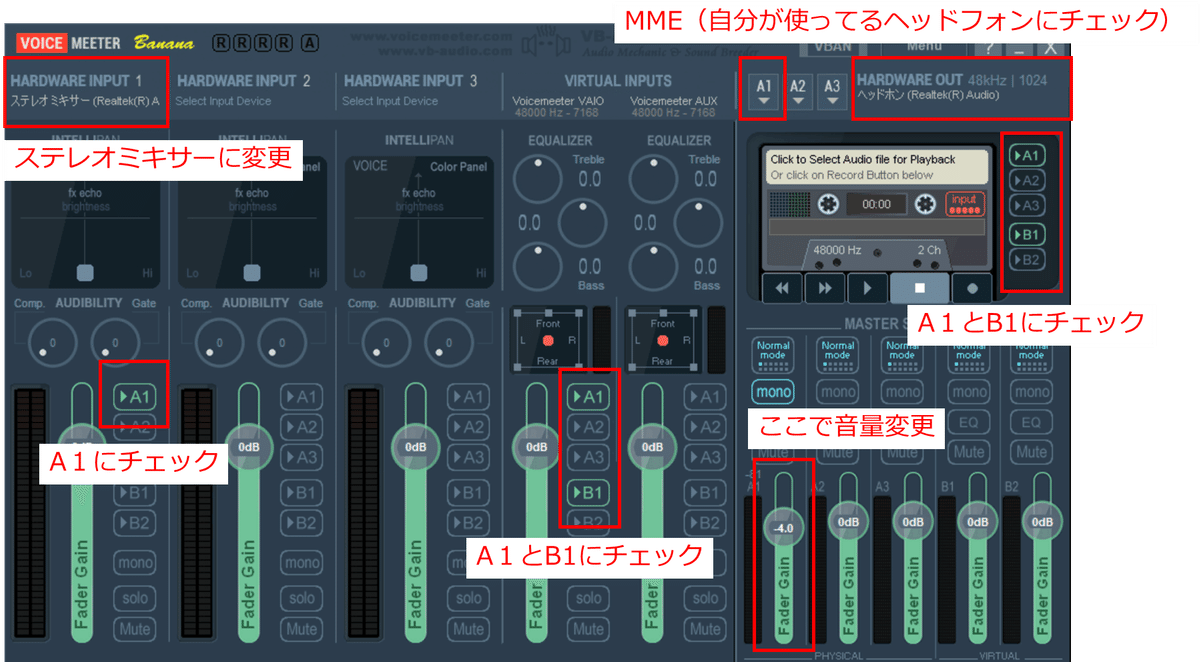Viewport: 1200px width, 662px height.
Task: Toggle A1 bus on Hardware Input 1 strip
Action: [x=134, y=396]
